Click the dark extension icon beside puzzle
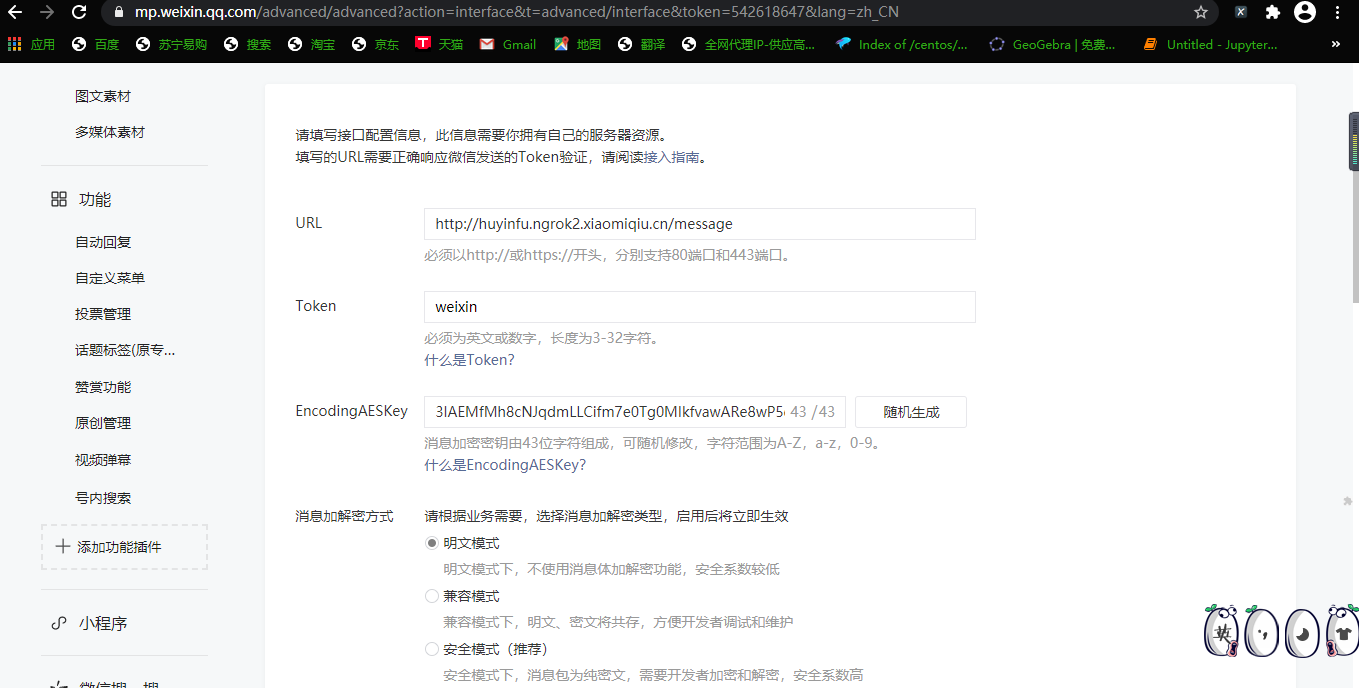 point(1241,12)
